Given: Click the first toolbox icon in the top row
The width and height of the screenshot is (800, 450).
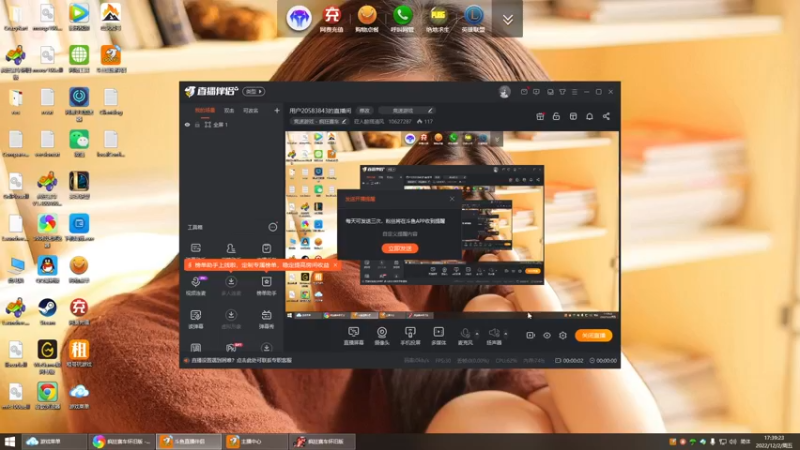Looking at the screenshot, I should (195, 248).
